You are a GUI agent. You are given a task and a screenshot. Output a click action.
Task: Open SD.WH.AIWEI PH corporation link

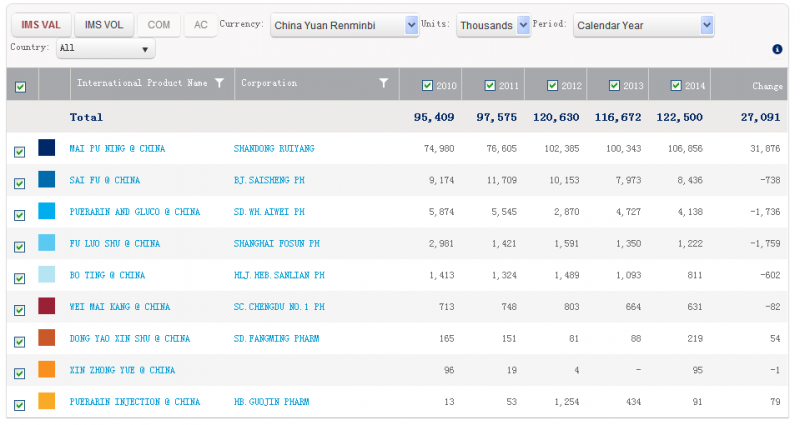coord(269,212)
